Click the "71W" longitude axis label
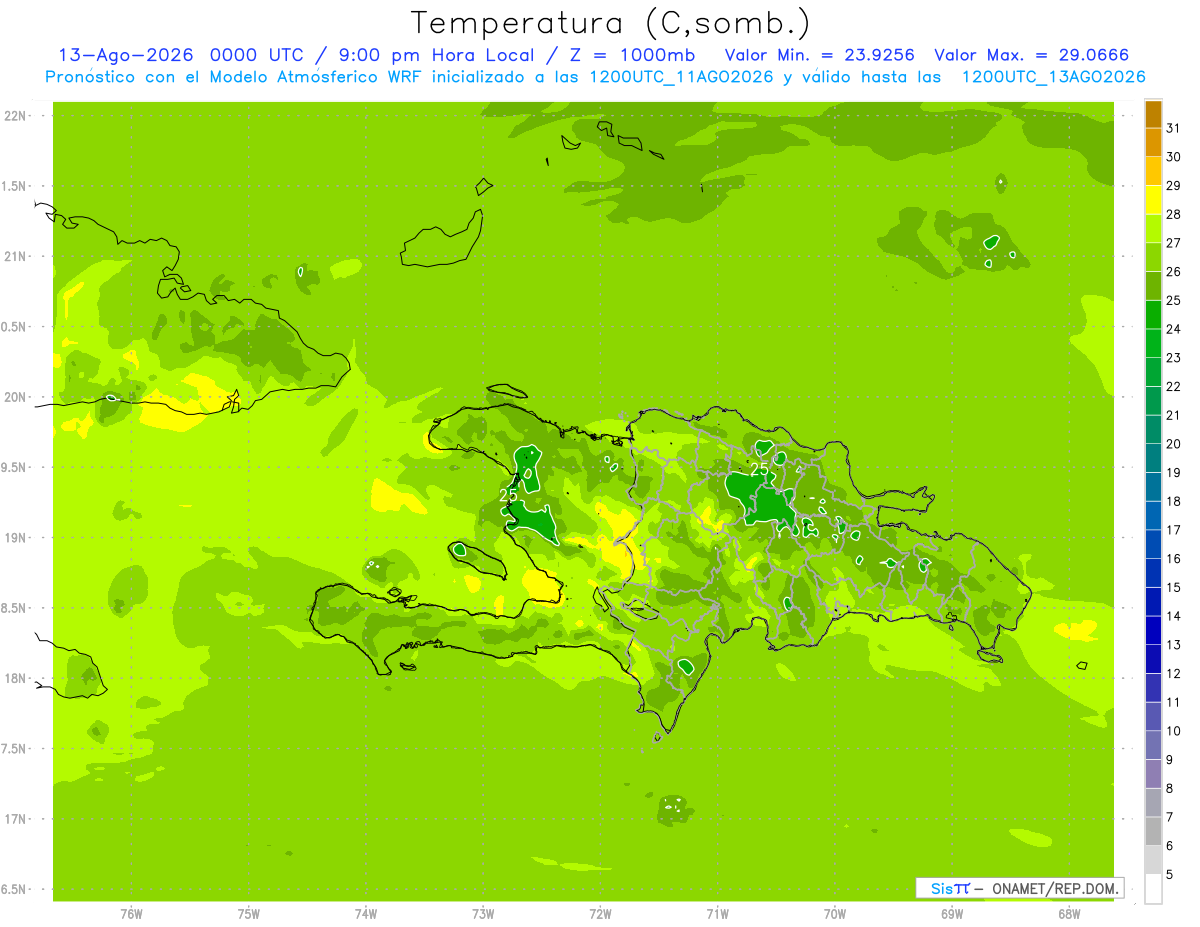 [x=717, y=913]
